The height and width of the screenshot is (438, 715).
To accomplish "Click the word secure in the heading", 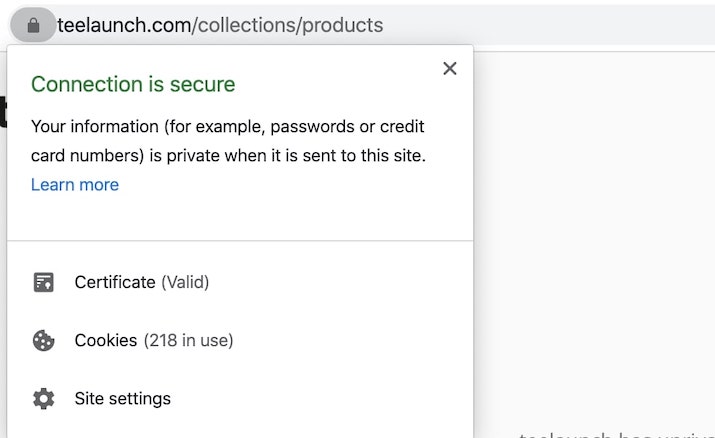I will pos(202,84).
